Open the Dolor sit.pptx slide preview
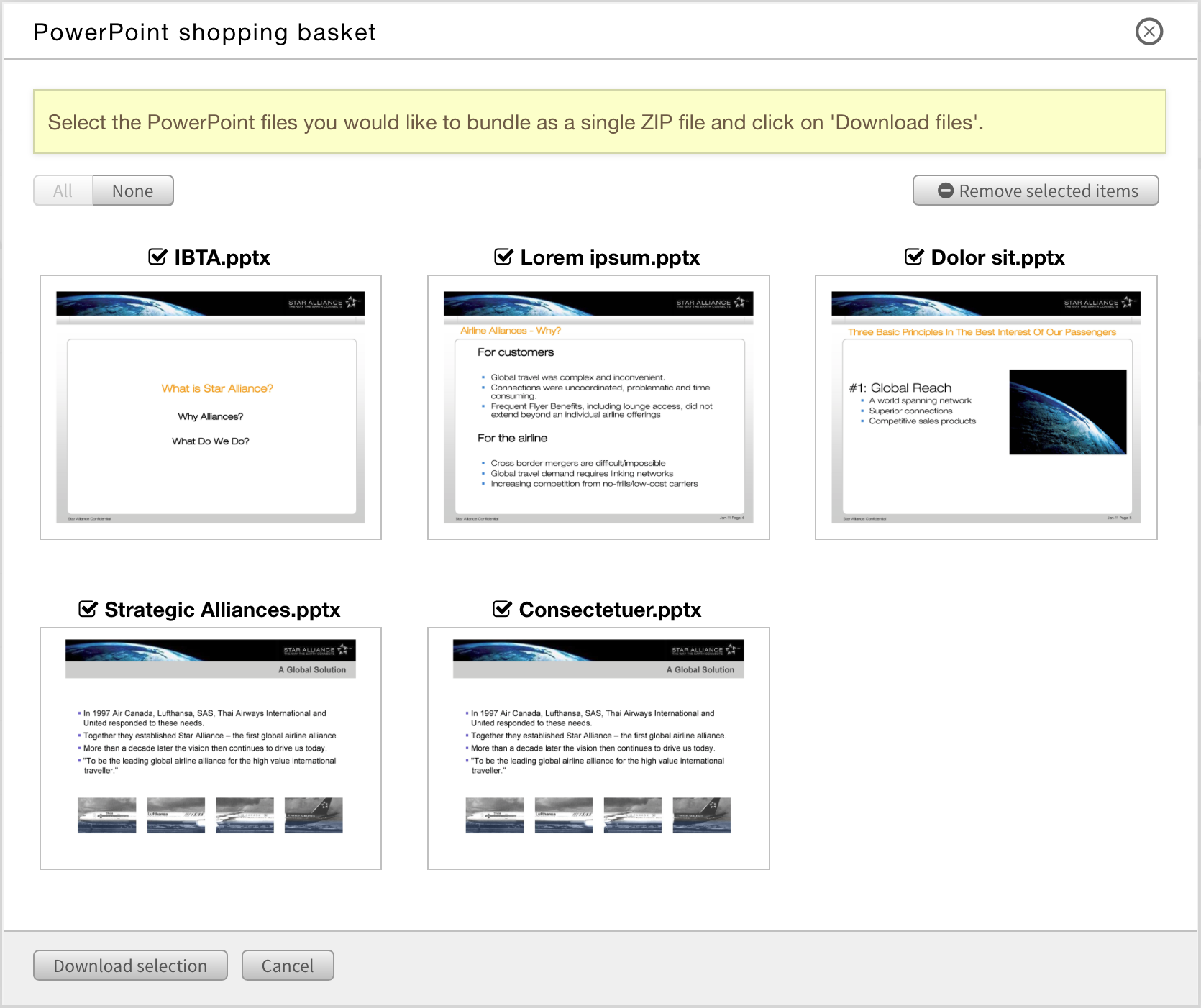 986,406
